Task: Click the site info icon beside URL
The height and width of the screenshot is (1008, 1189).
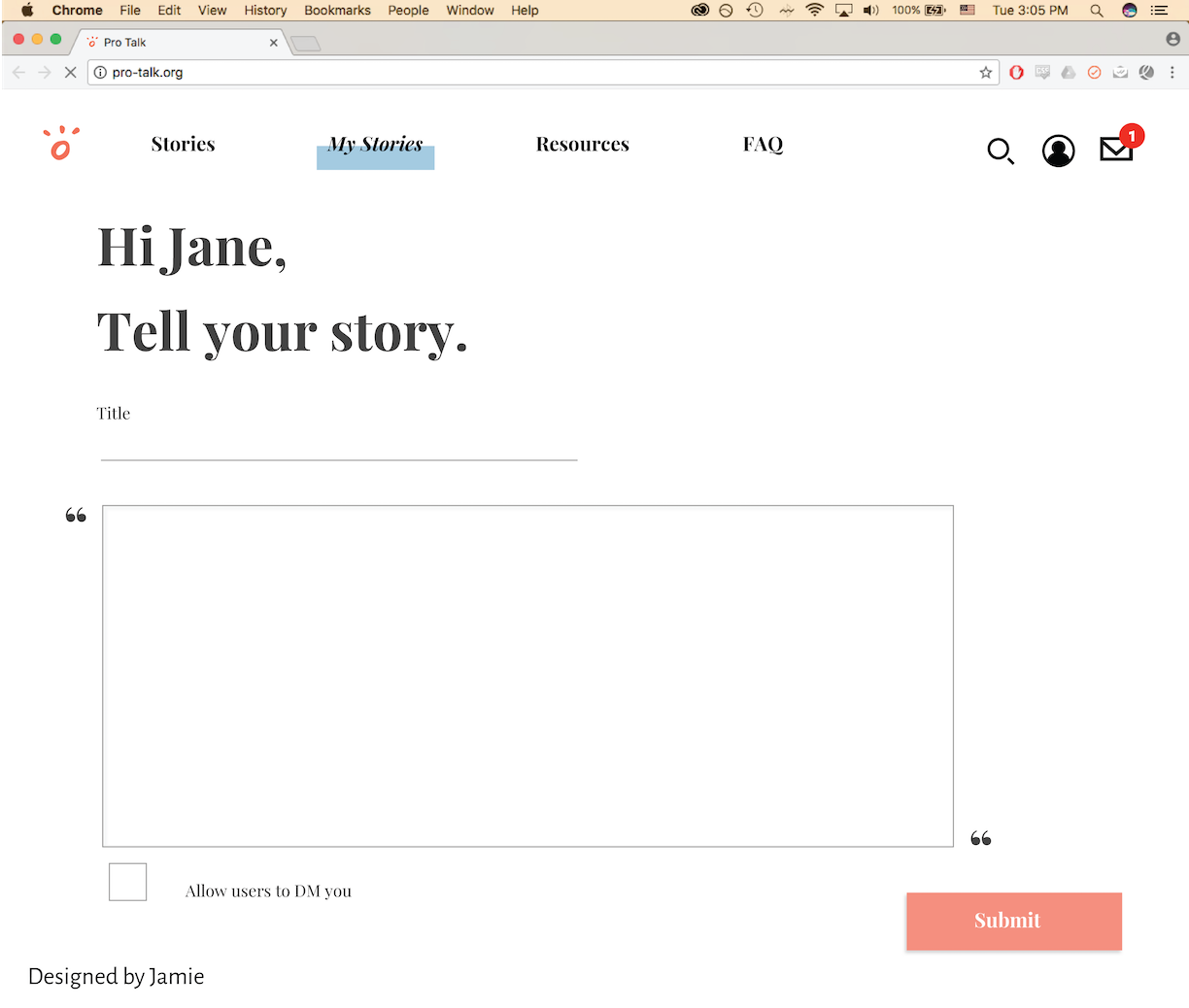Action: click(x=100, y=72)
